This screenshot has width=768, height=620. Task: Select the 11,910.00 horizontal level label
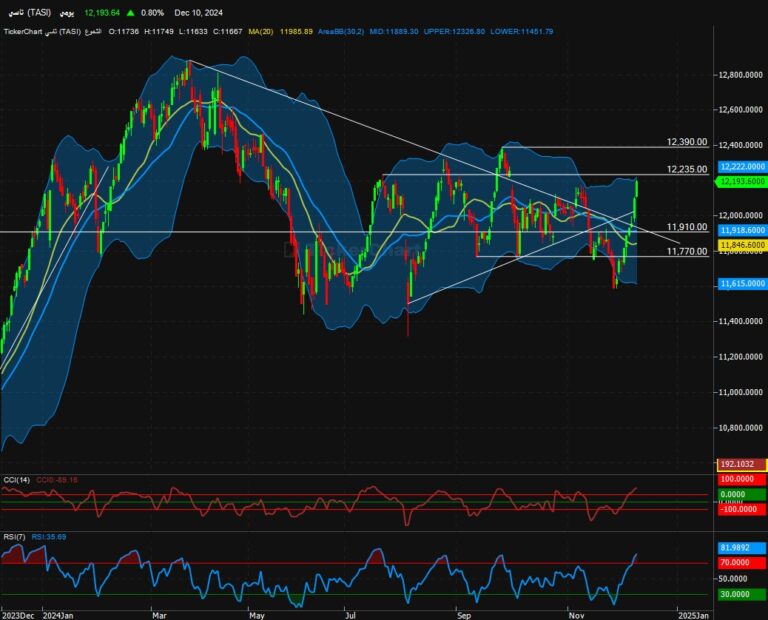pyautogui.click(x=686, y=227)
